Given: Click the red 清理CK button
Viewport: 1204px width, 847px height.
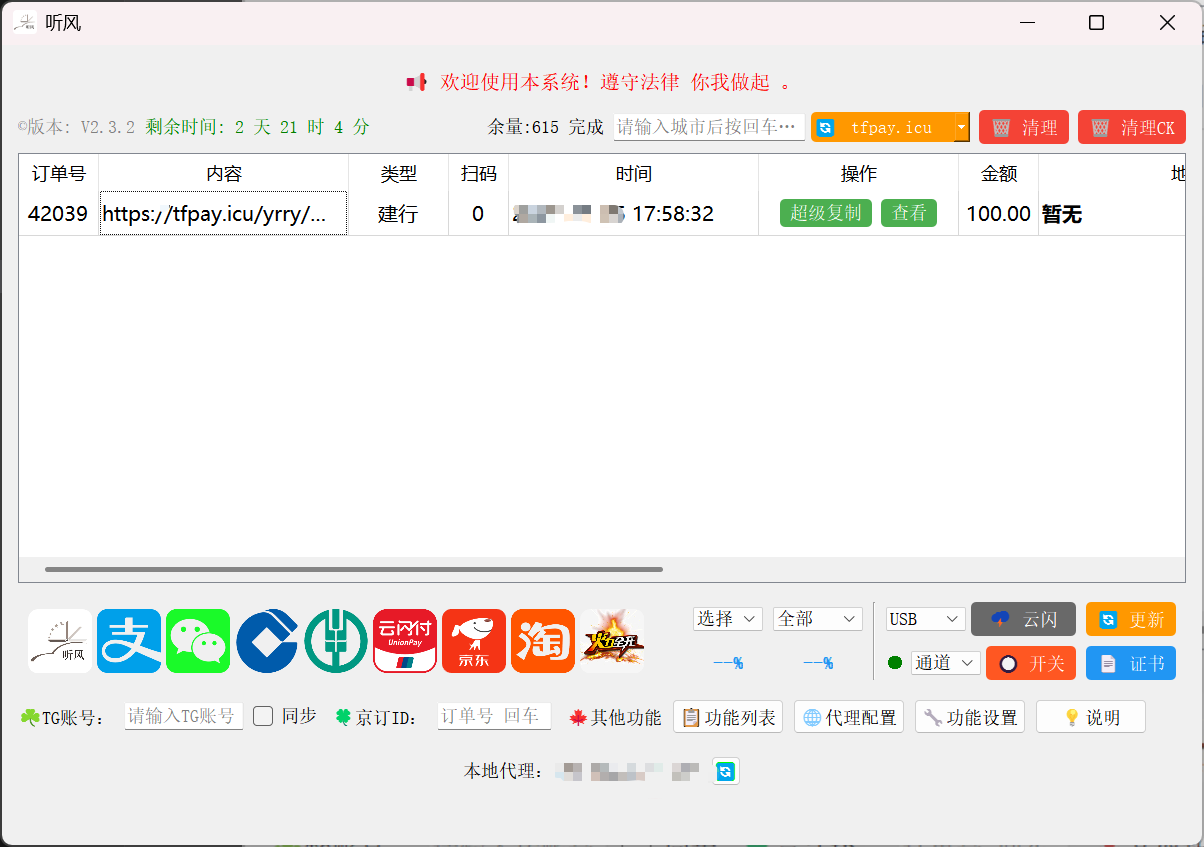Looking at the screenshot, I should [x=1131, y=128].
